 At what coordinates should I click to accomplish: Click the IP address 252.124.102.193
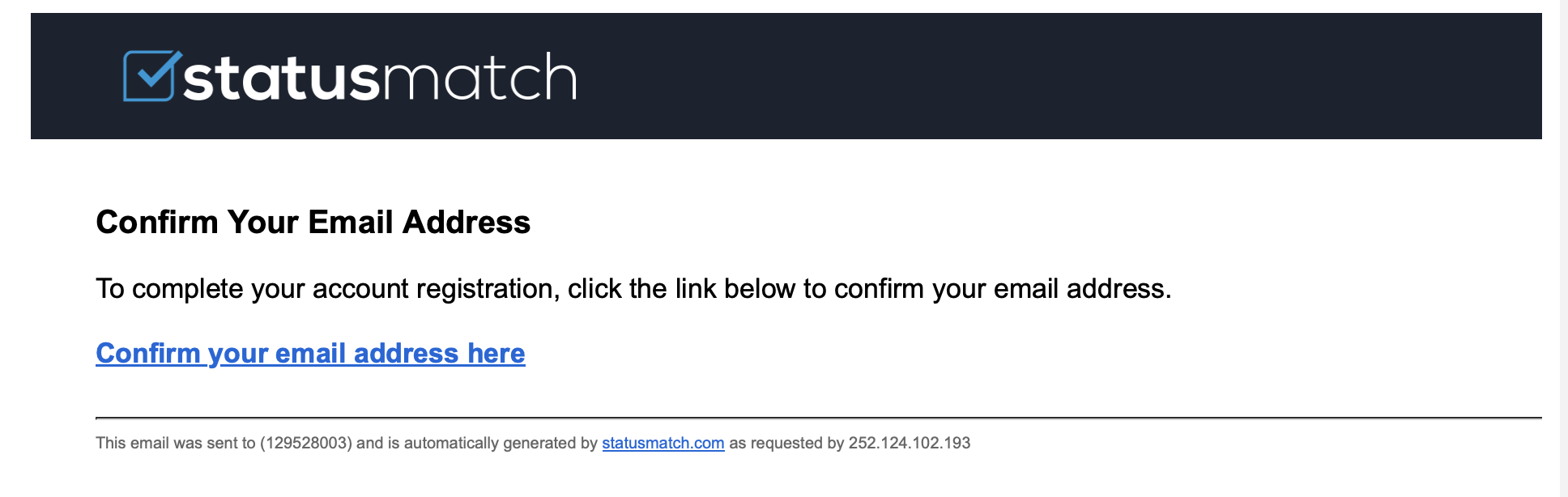pos(909,444)
